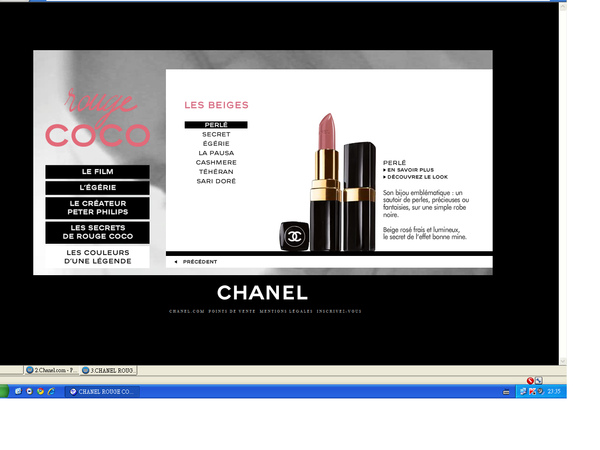The height and width of the screenshot is (450, 600).
Task: Select the CASHMERE shade
Action: pyautogui.click(x=216, y=162)
